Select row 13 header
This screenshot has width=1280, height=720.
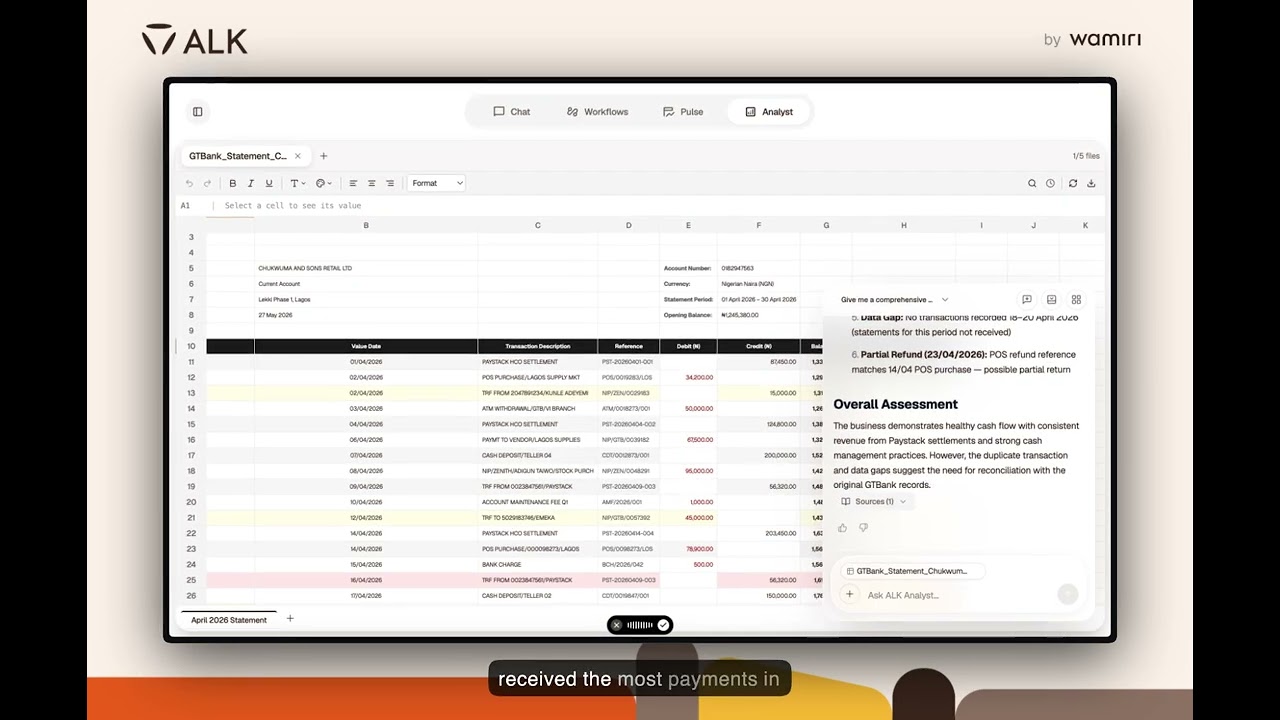(x=191, y=393)
